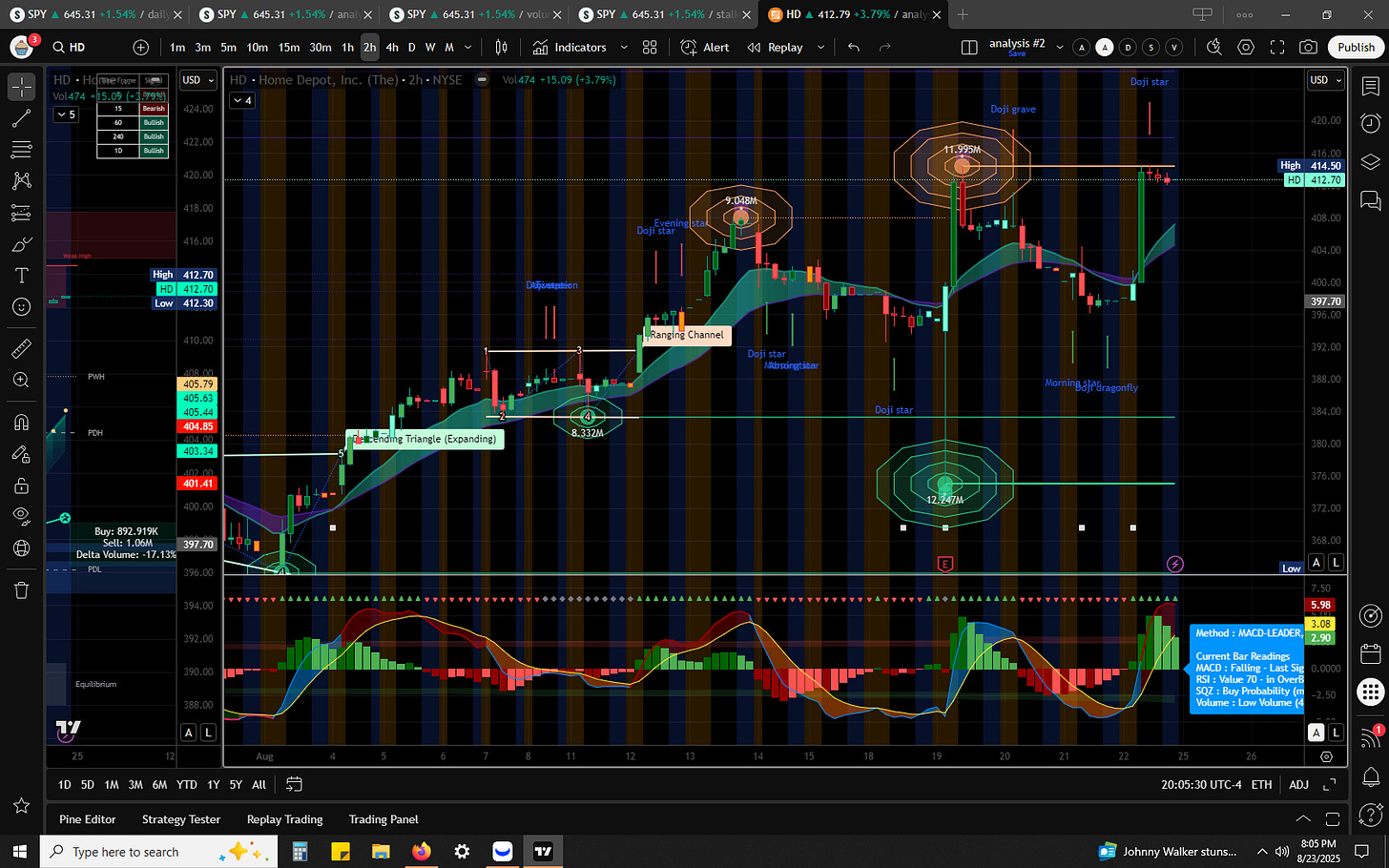Open the alerts clock panel in right sidebar

[x=1371, y=124]
